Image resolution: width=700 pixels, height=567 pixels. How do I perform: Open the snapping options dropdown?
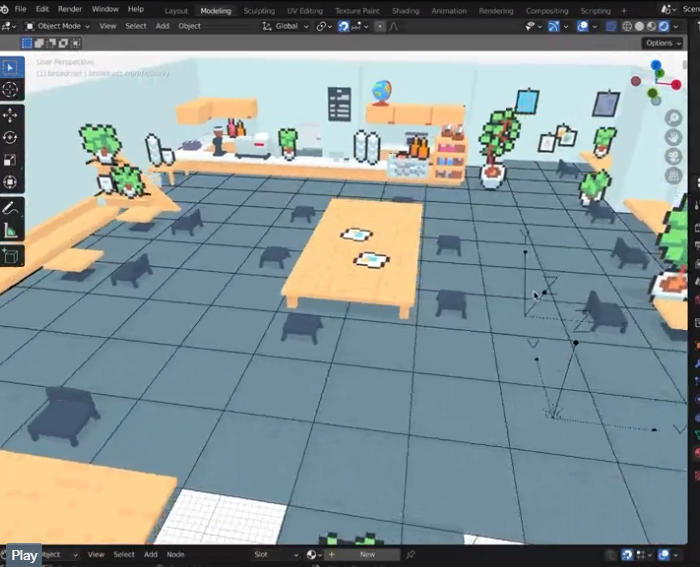(x=360, y=27)
